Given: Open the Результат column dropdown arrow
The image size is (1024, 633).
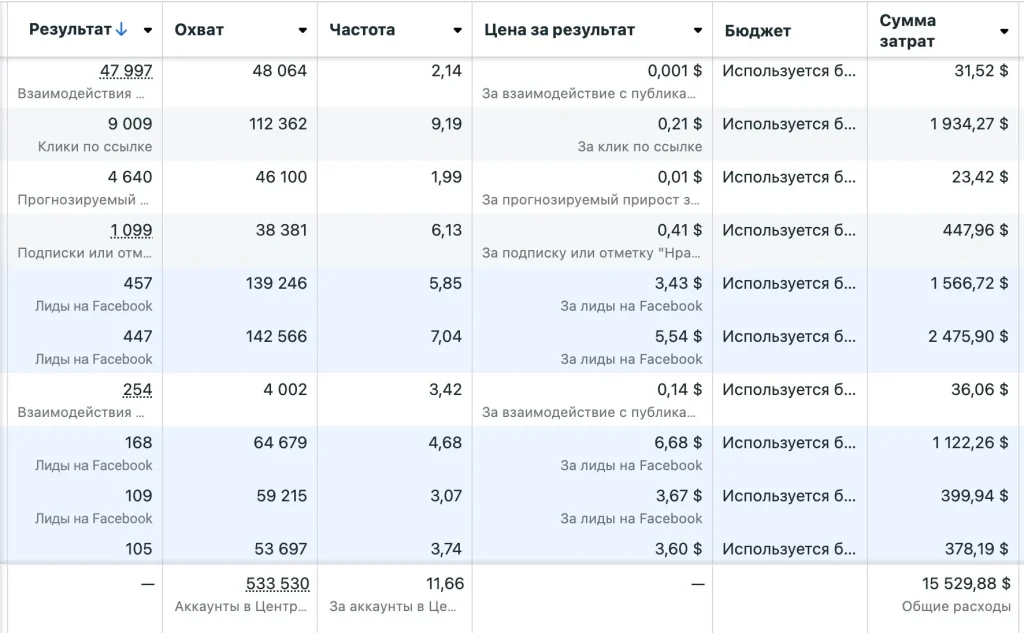Looking at the screenshot, I should [x=148, y=30].
